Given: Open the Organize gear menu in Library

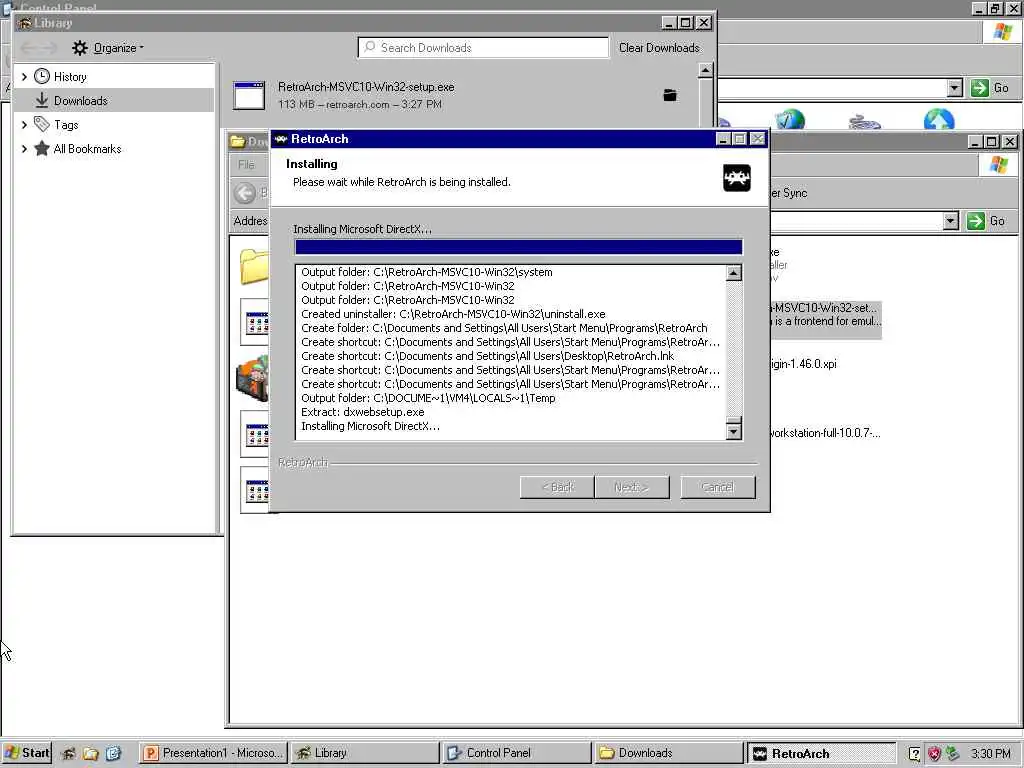Looking at the screenshot, I should (x=108, y=48).
